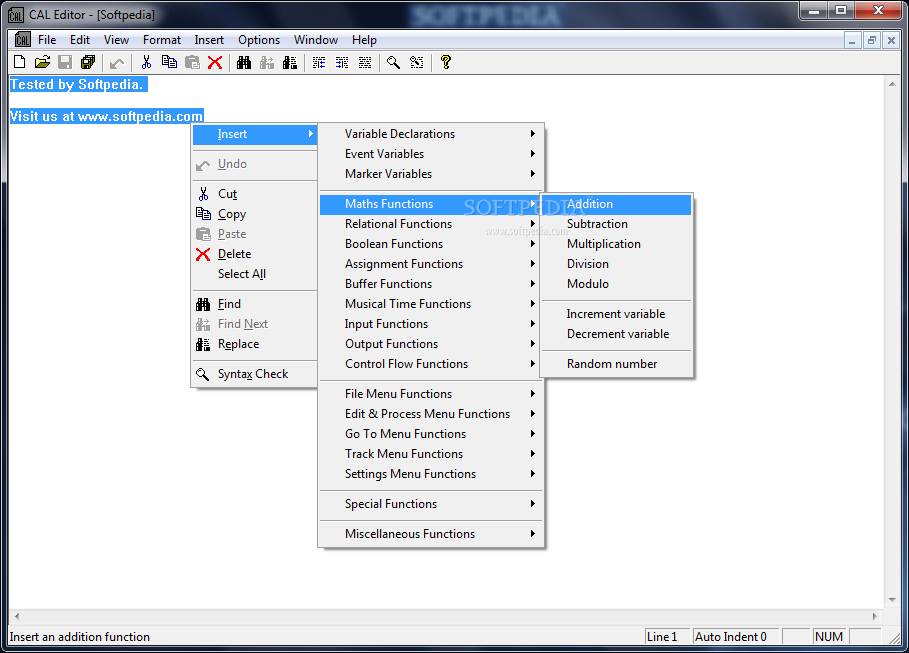Screen dimensions: 909x653
Task: Expand the Track Menu Functions submenu
Action: click(x=431, y=454)
